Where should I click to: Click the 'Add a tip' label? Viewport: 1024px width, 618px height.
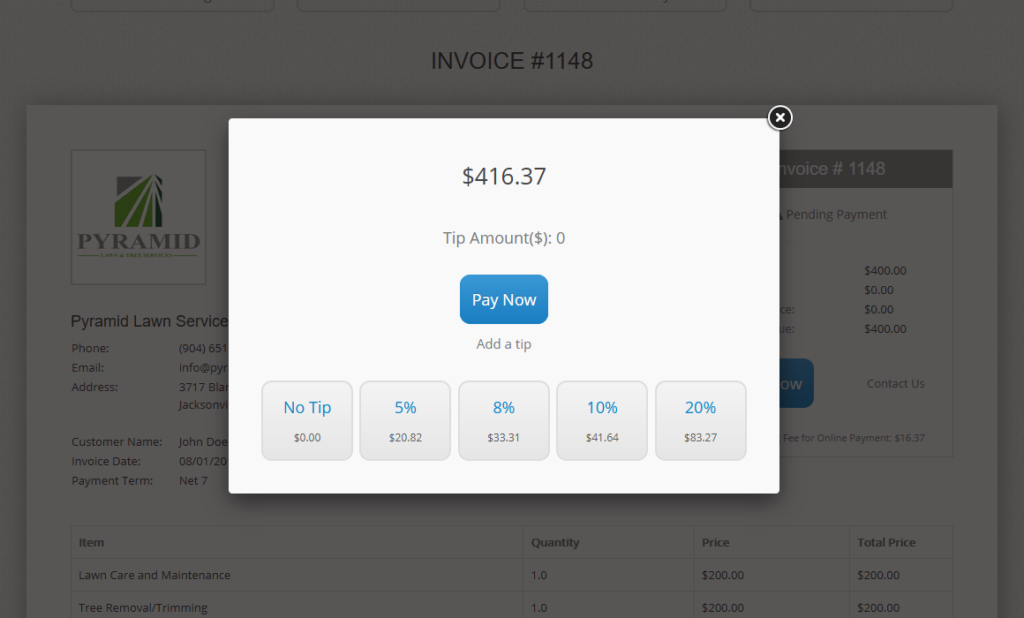(504, 344)
